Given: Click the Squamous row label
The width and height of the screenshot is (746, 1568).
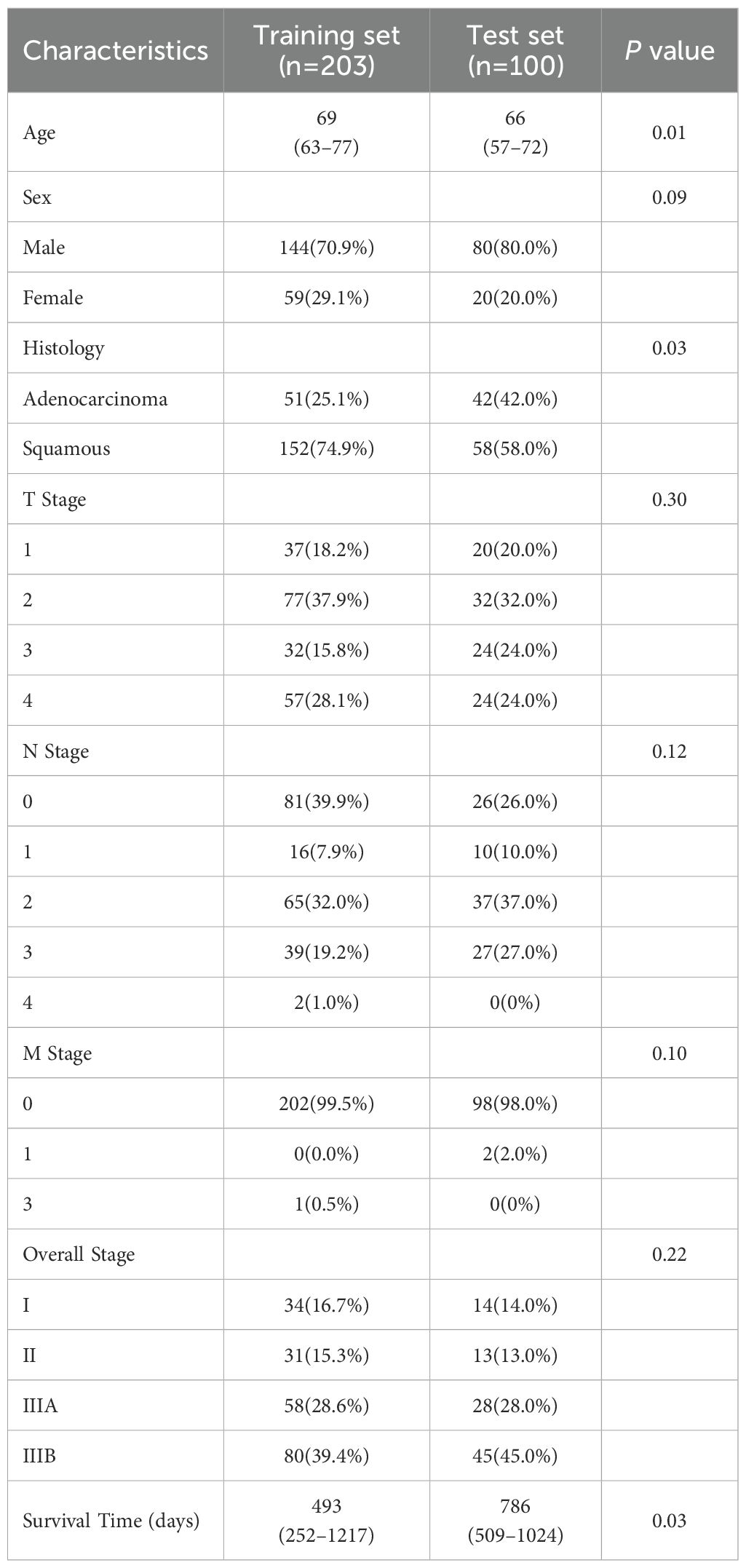Looking at the screenshot, I should pyautogui.click(x=66, y=448).
